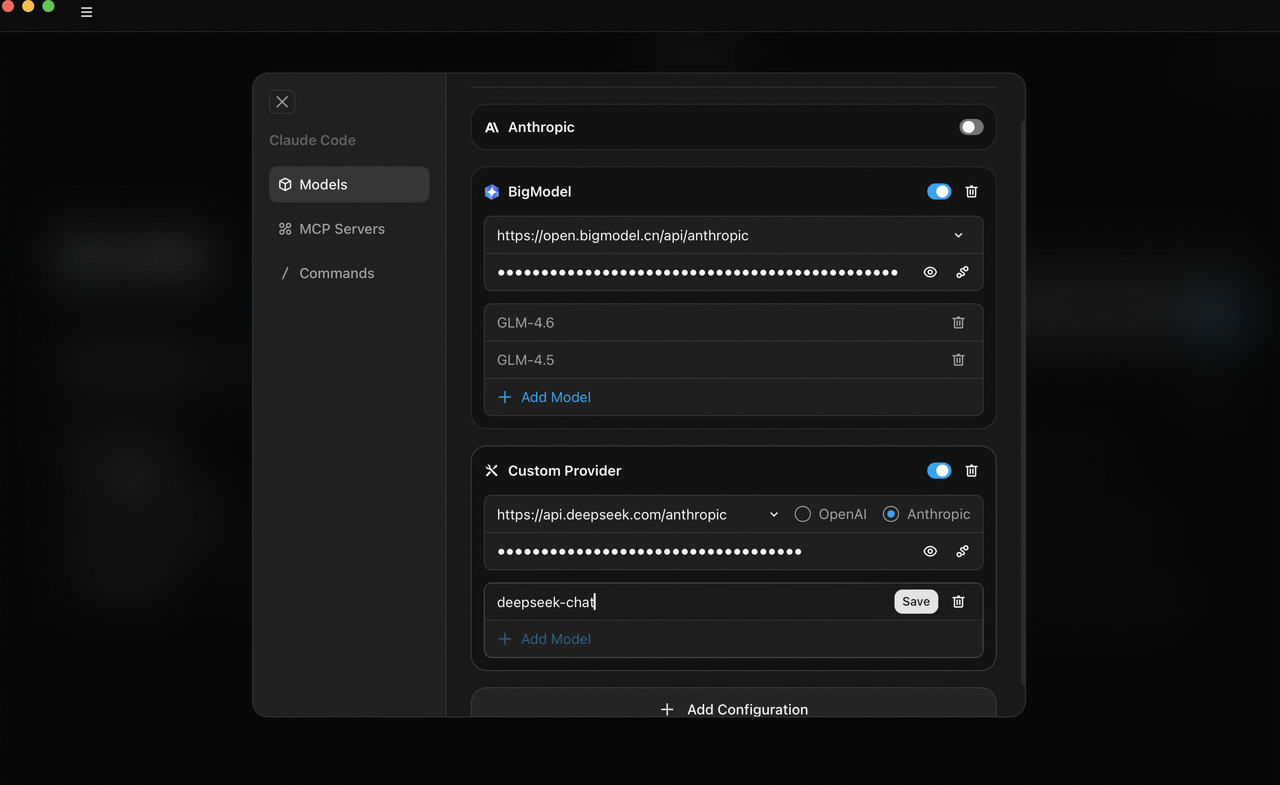
Task: Expand the deepseek URL dropdown chevron
Action: pyautogui.click(x=774, y=514)
